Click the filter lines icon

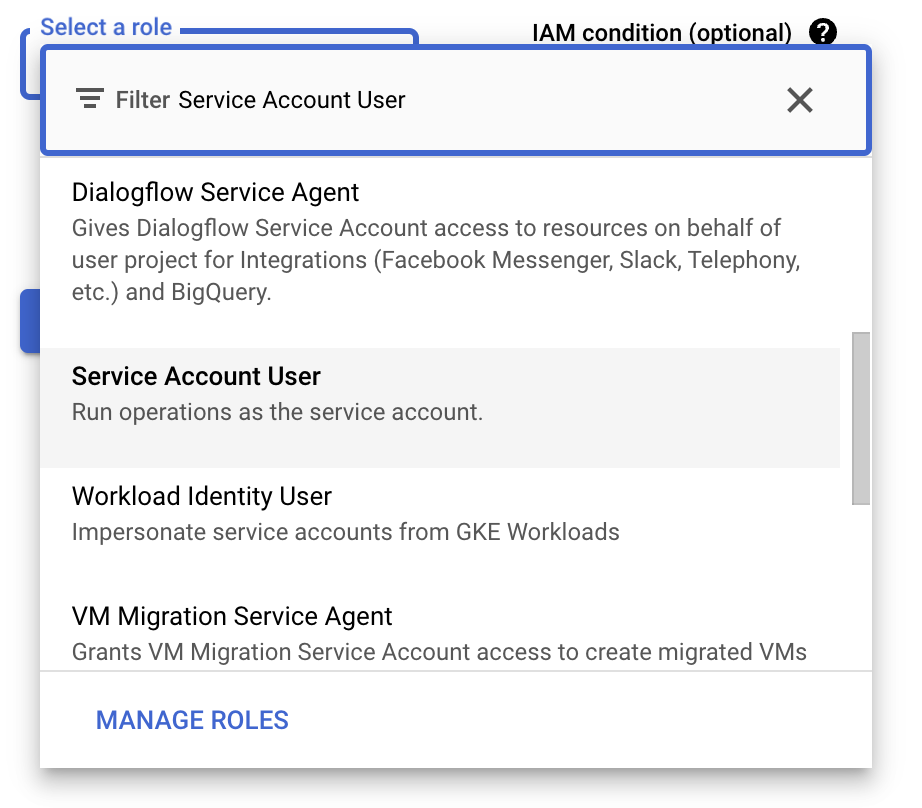(x=90, y=98)
